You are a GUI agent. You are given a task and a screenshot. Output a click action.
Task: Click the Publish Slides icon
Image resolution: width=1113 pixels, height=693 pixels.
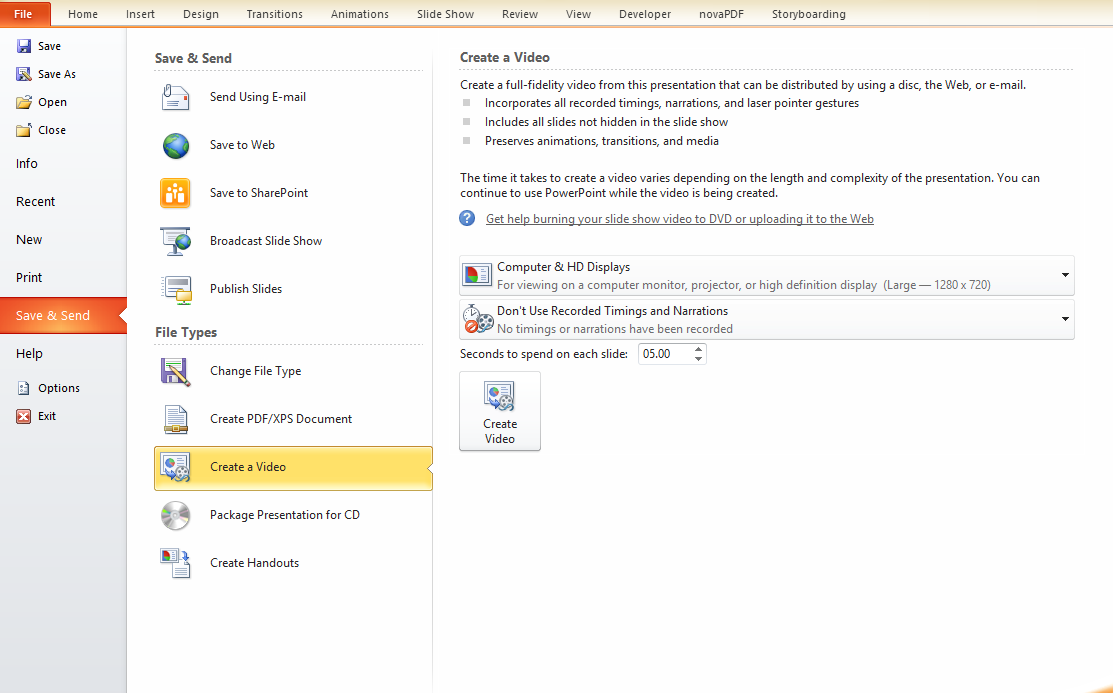coord(176,289)
